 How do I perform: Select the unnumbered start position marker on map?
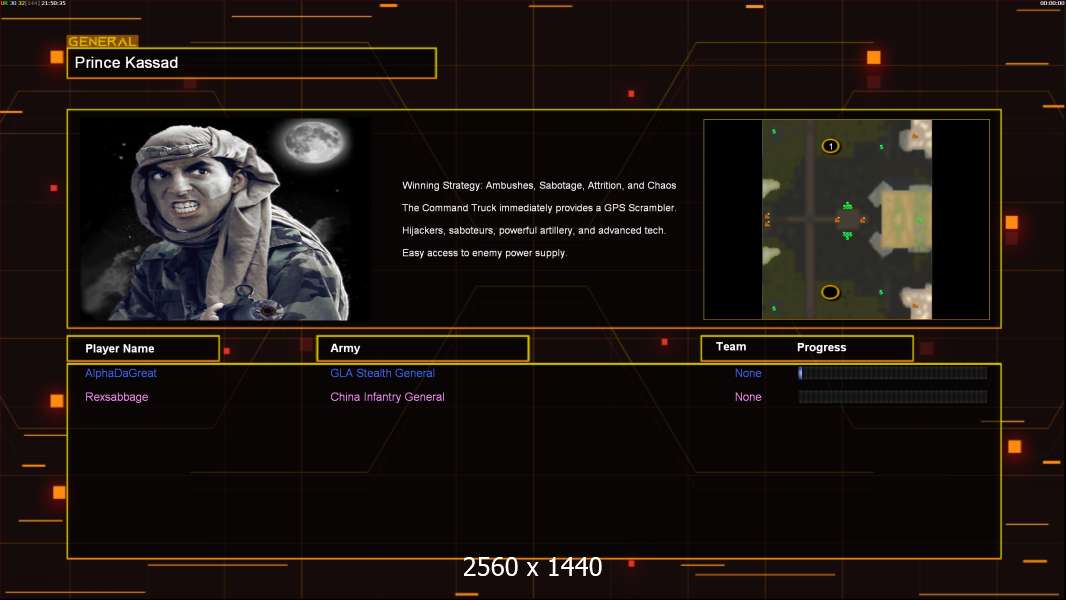pyautogui.click(x=830, y=292)
